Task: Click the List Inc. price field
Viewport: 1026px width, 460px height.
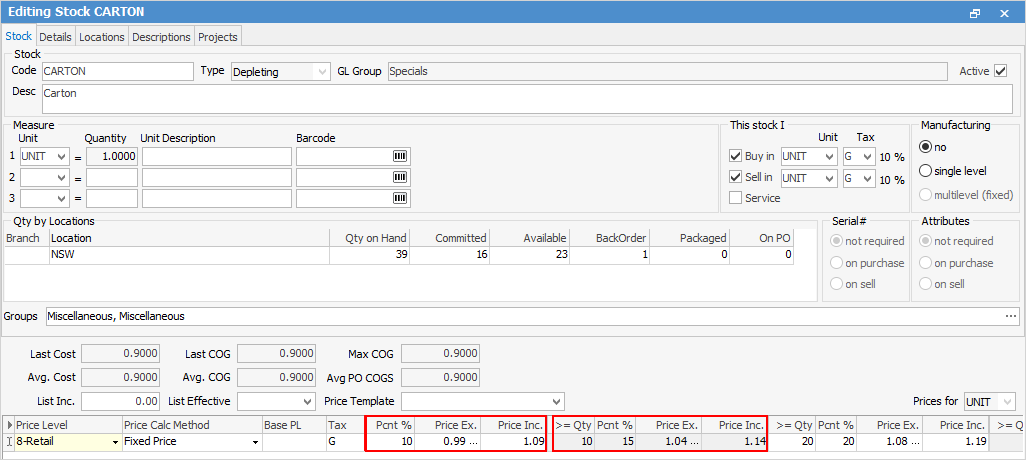Action: 121,401
